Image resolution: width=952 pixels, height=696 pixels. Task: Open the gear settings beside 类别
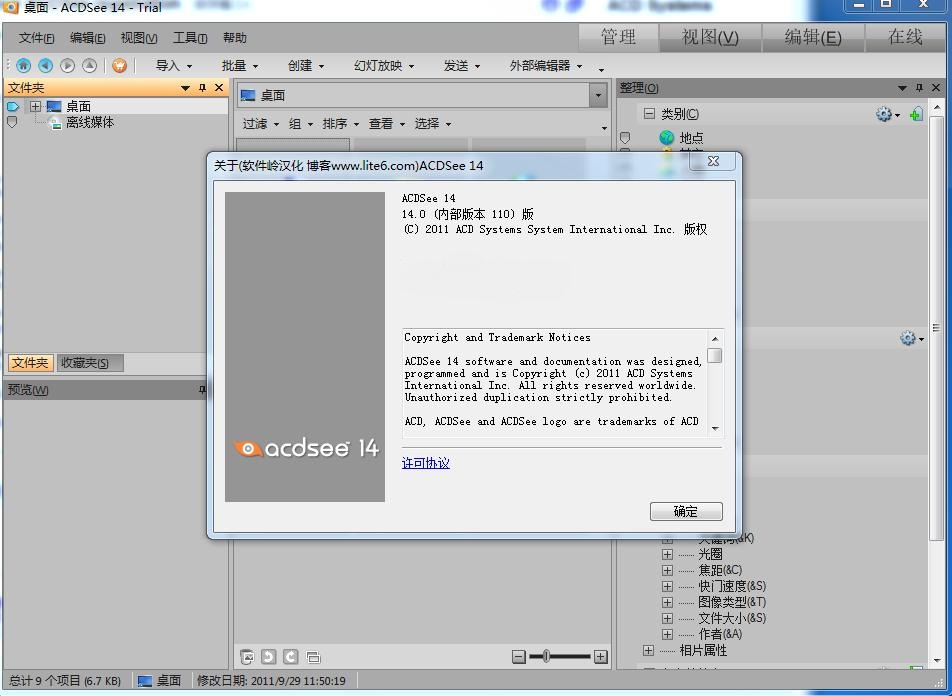[888, 114]
